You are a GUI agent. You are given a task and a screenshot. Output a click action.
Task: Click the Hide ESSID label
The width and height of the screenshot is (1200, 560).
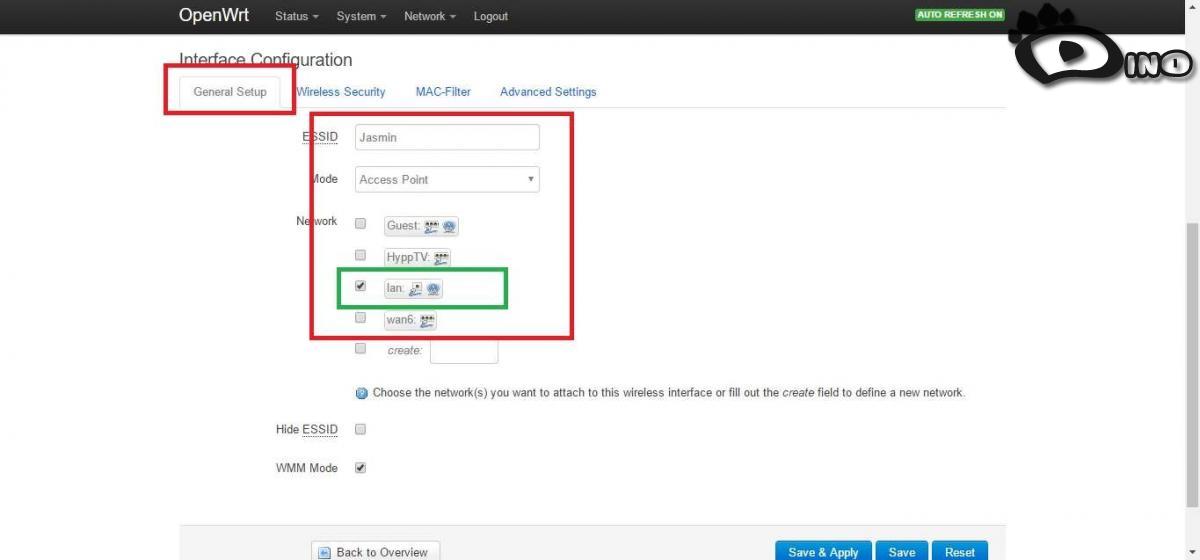(x=307, y=430)
